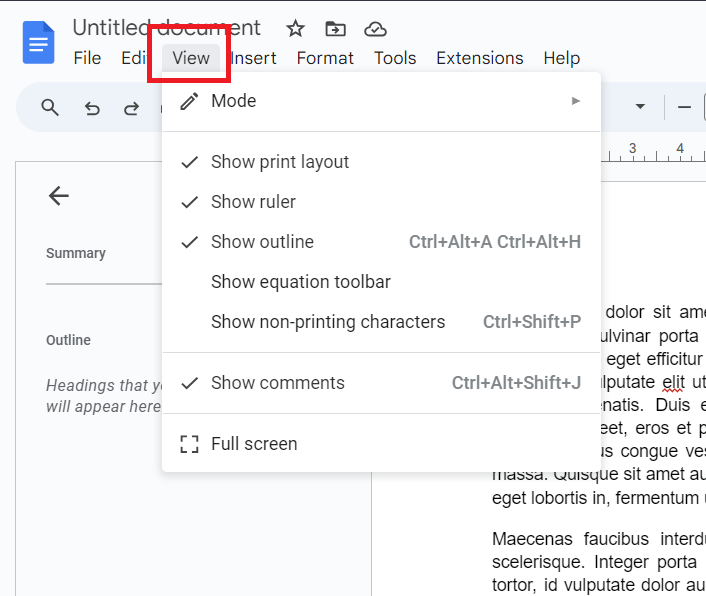
Task: Toggle Show print layout option
Action: [280, 162]
